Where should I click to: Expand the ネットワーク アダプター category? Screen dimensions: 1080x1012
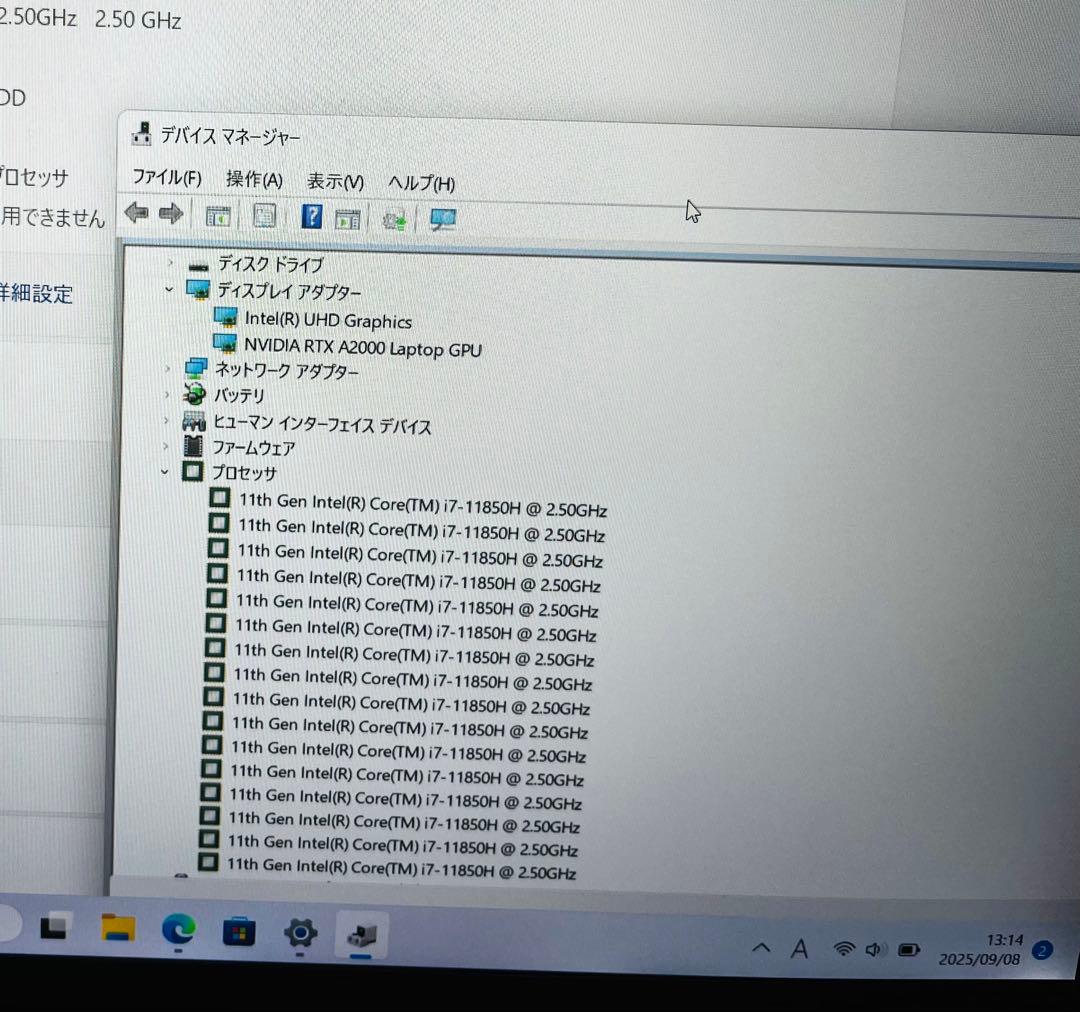click(167, 369)
